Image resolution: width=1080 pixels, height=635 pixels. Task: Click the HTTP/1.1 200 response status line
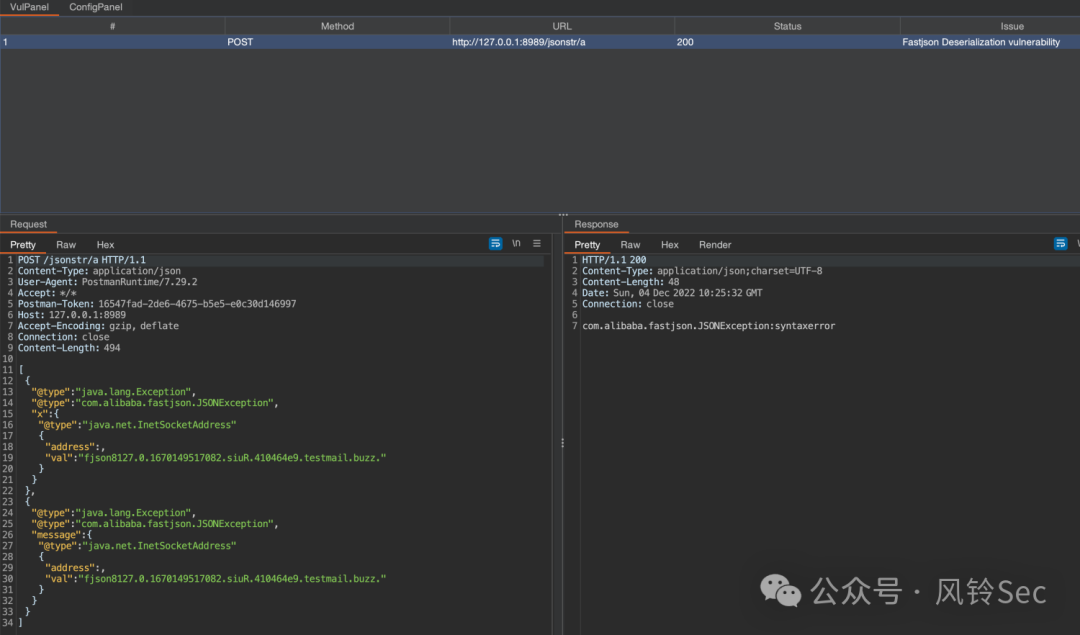[x=614, y=260]
